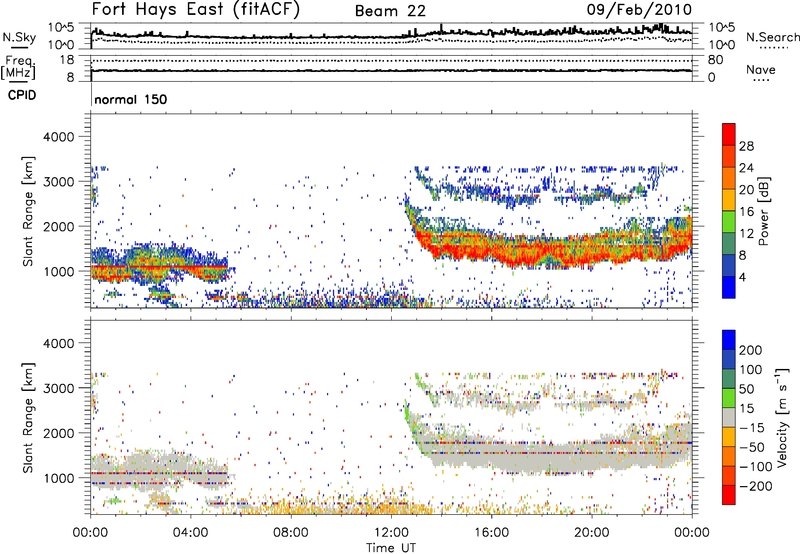The height and width of the screenshot is (554, 800).
Task: Select the "100" tick on Velocity colorbar
Action: coord(751,370)
